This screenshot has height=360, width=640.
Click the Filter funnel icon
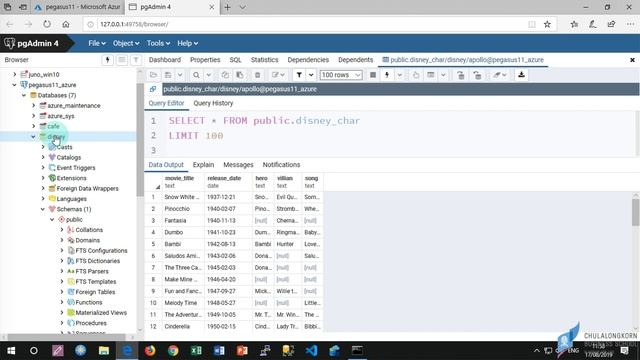pos(299,75)
